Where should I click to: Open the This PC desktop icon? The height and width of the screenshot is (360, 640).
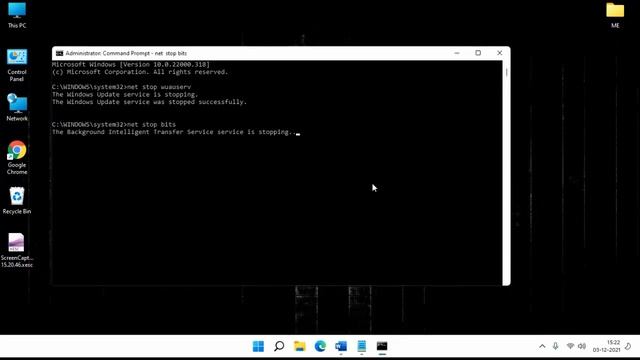[x=17, y=15]
